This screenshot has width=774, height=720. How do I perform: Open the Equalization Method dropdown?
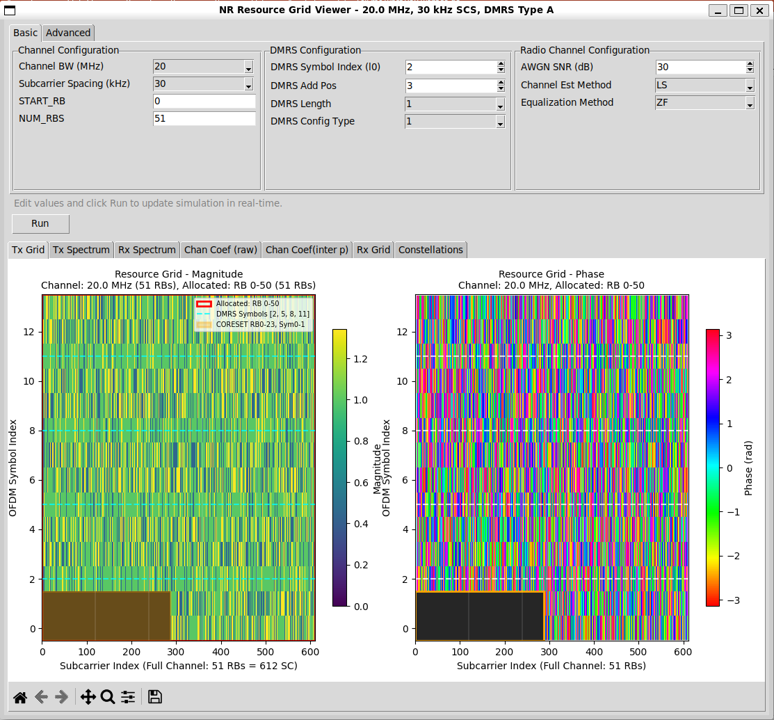click(705, 103)
